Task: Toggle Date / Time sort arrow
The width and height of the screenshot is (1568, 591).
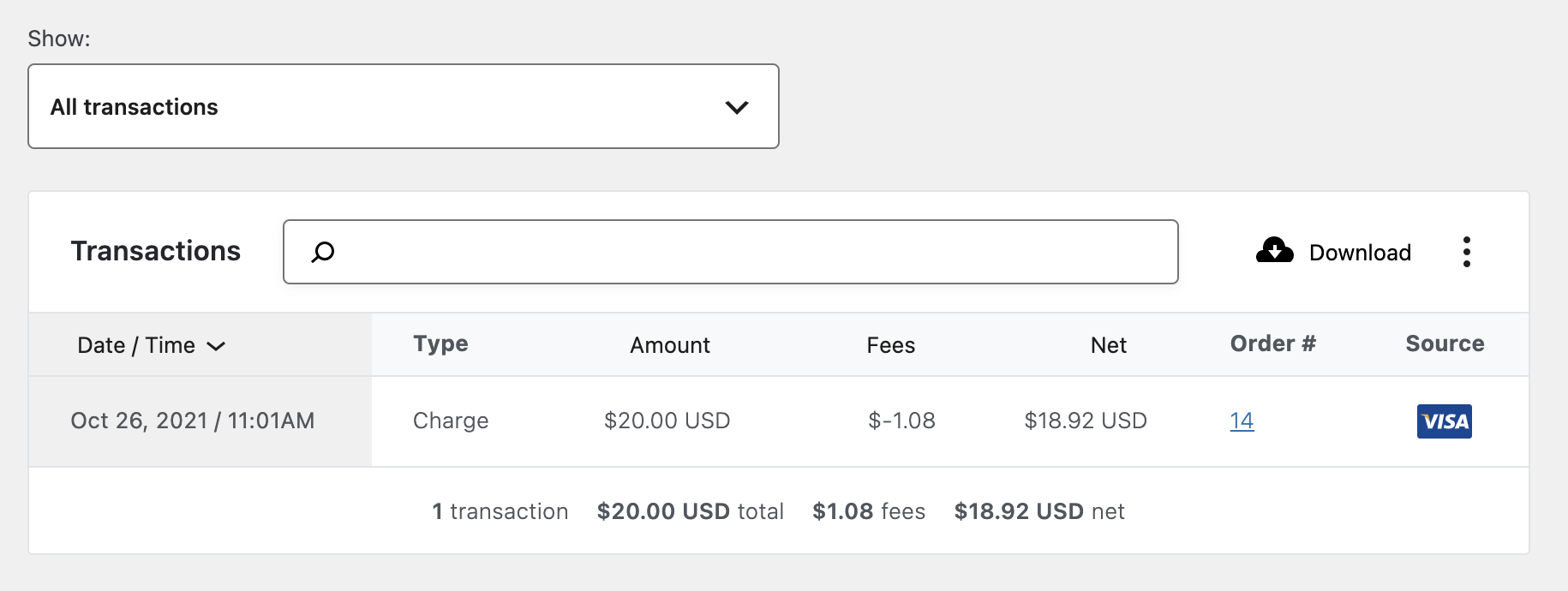Action: tap(216, 346)
